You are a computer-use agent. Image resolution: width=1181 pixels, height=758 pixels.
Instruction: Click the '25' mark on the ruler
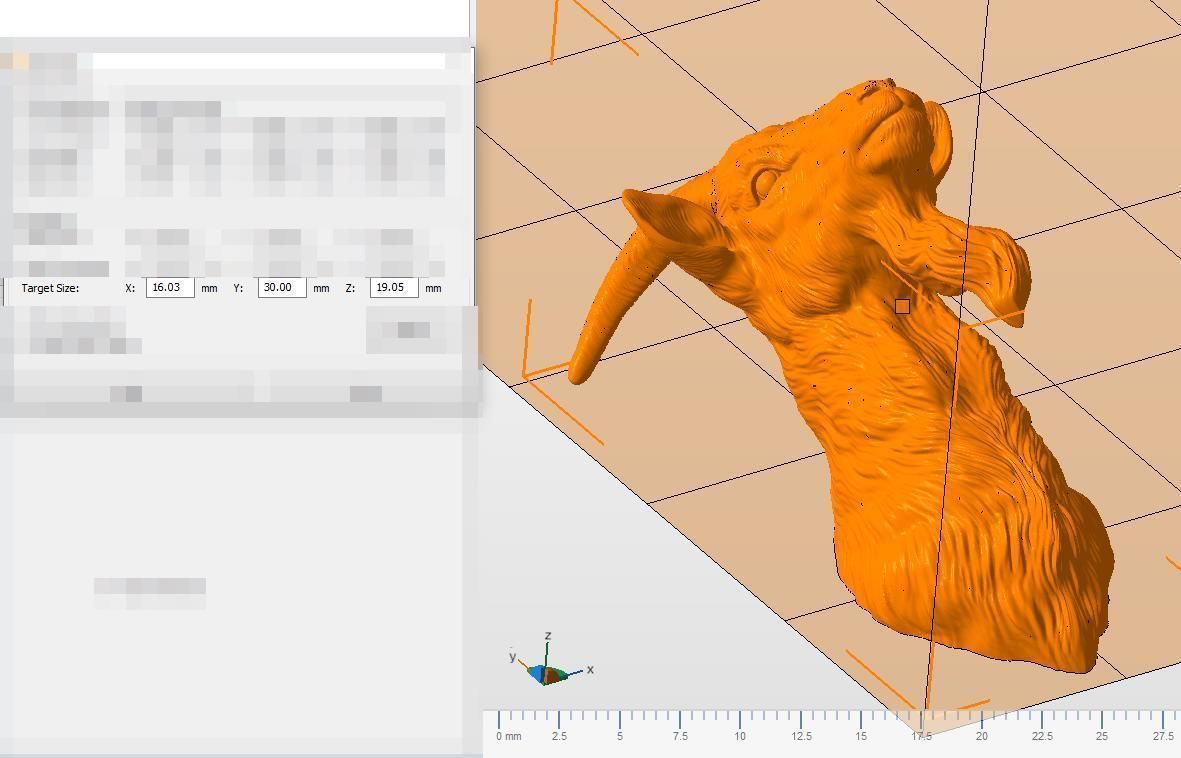[1102, 736]
